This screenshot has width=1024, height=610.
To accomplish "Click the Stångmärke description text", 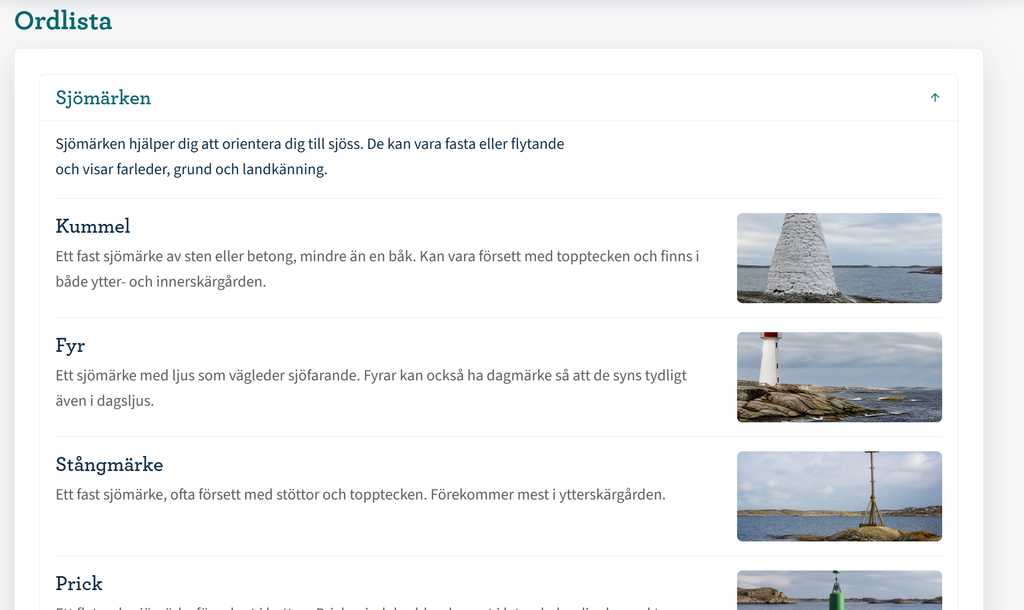I will (x=360, y=494).
